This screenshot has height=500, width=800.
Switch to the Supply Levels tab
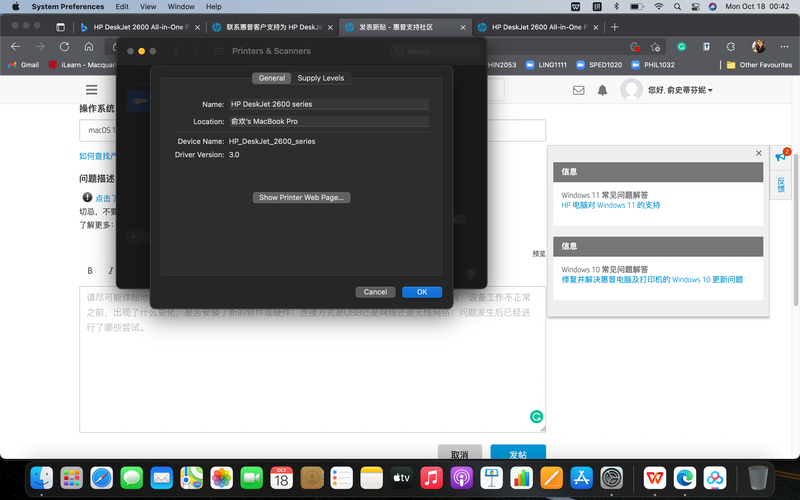320,78
